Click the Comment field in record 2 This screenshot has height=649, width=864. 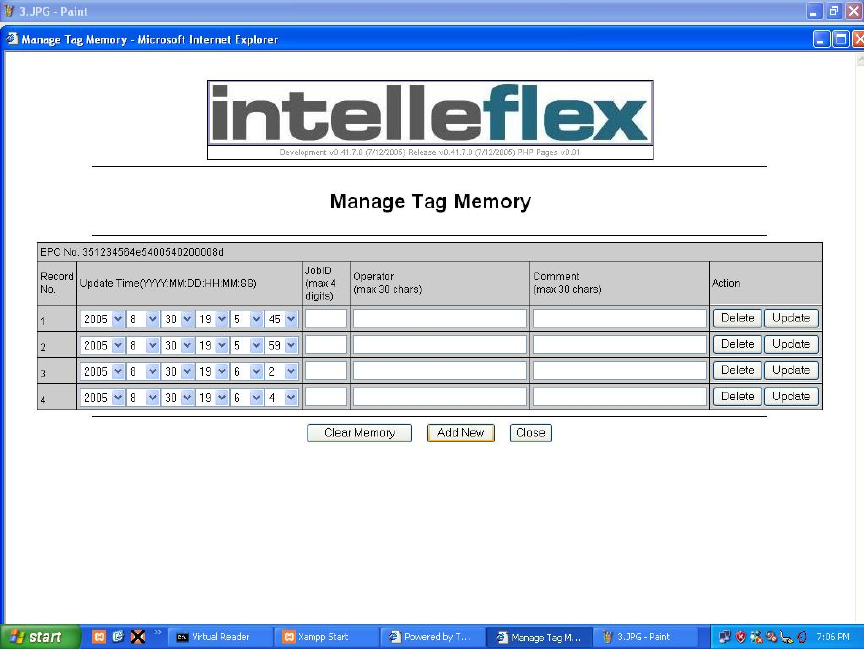[619, 344]
